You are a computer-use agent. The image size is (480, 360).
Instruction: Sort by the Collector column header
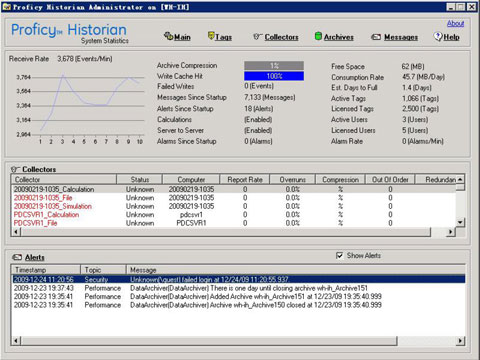tap(64, 179)
